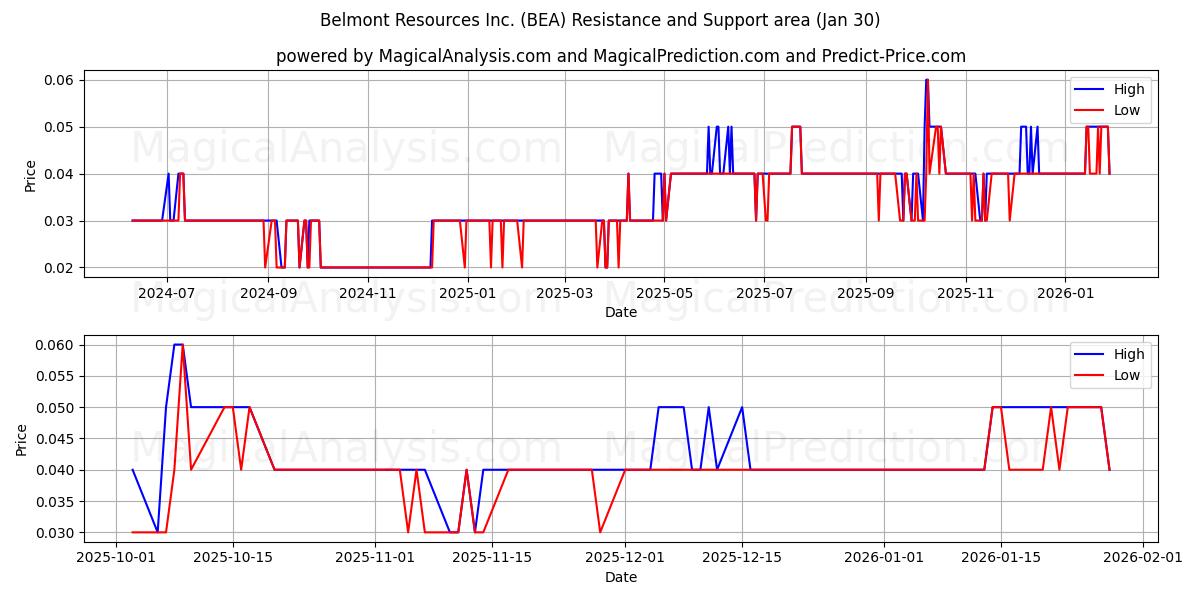Click the '2025-05' x-axis label
Screen dimensions: 1200x600
pos(664,294)
